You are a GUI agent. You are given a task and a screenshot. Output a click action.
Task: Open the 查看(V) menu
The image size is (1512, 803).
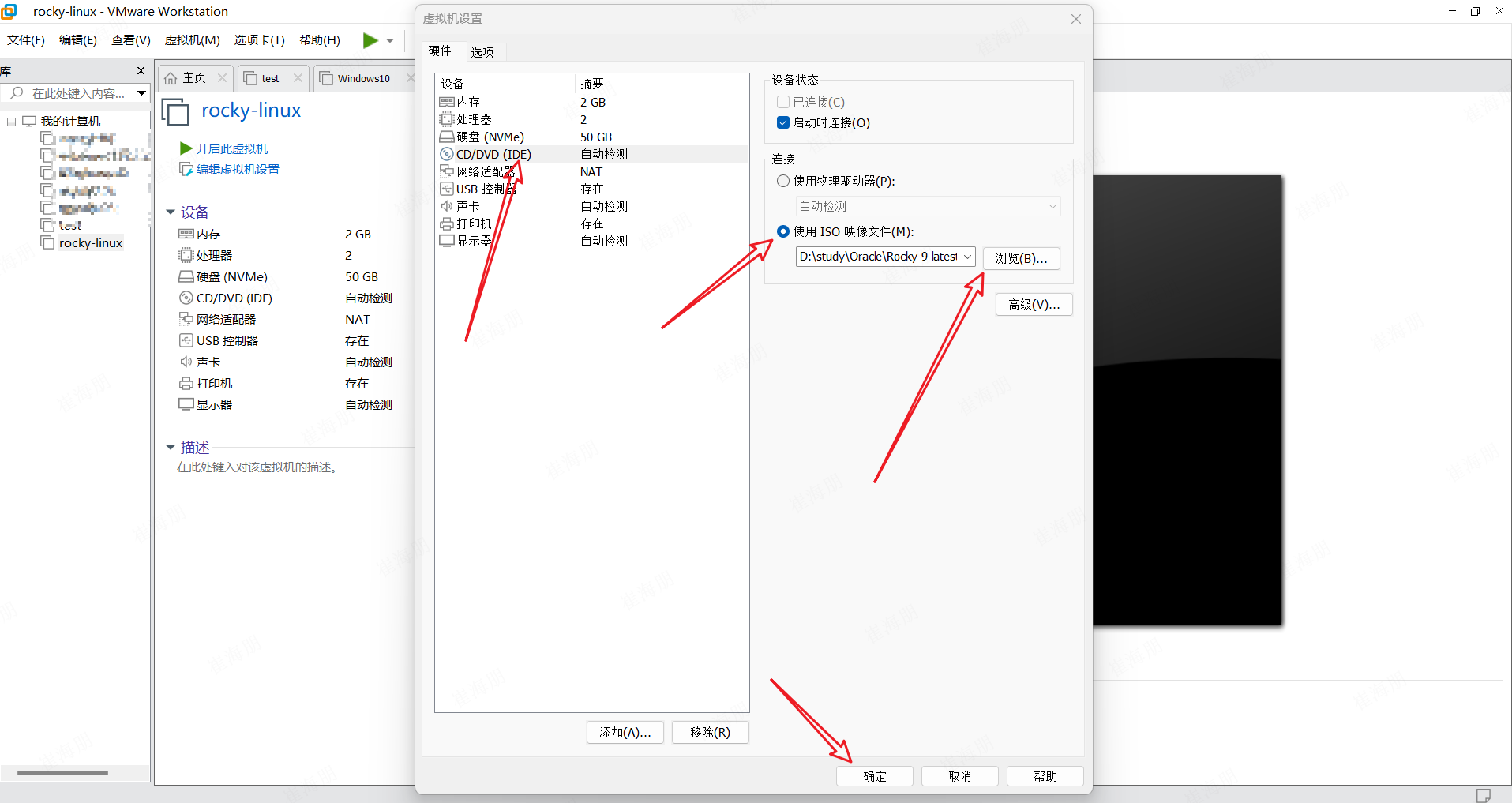pos(131,40)
